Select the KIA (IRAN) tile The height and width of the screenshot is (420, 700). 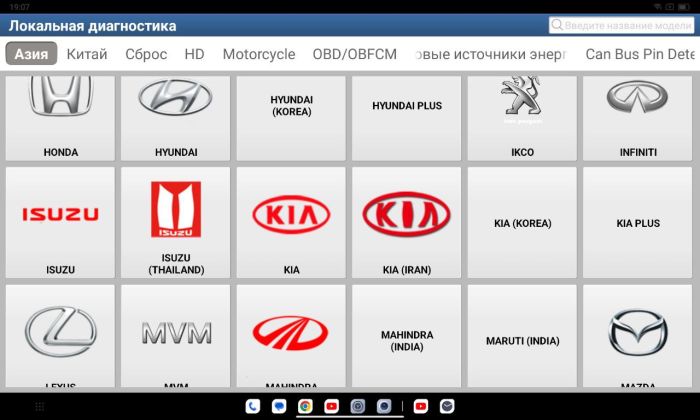[406, 222]
